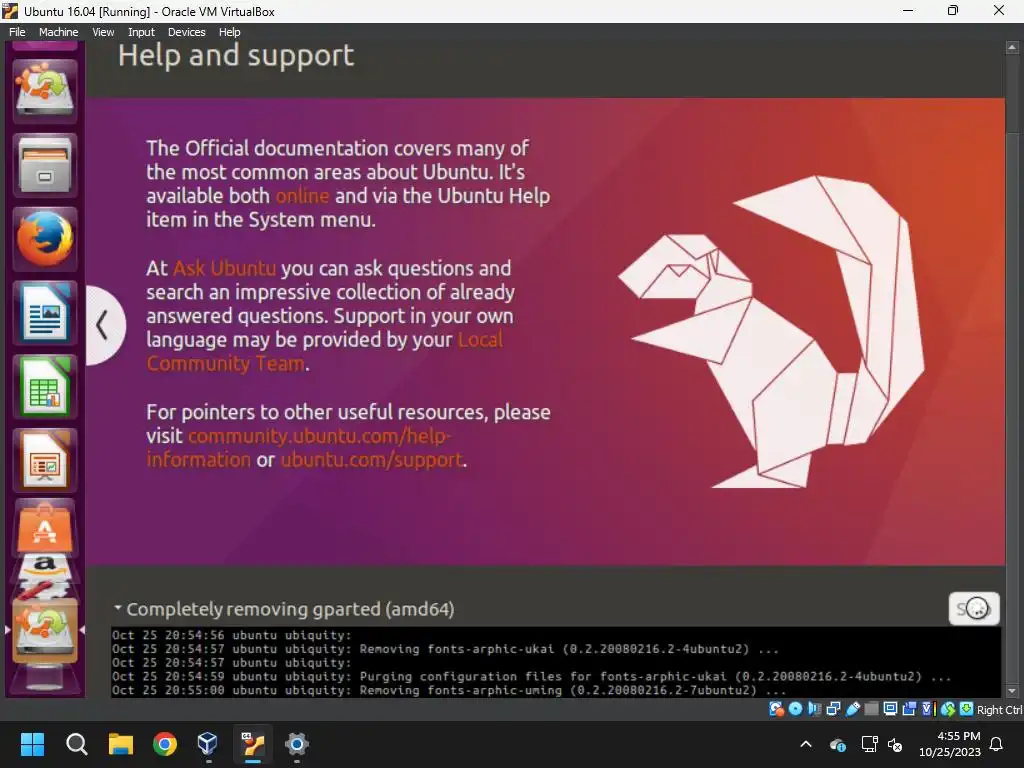Click the keyboard capture status icon
Image resolution: width=1024 pixels, height=768 pixels.
tap(967, 709)
